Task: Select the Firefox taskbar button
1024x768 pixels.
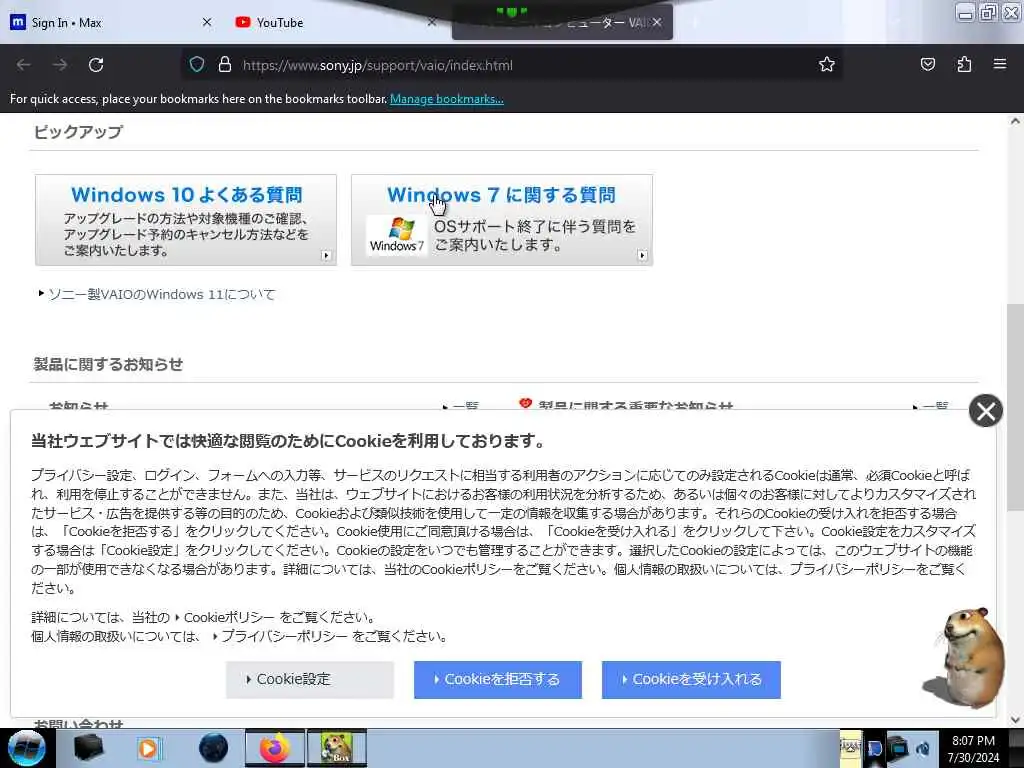Action: coord(275,748)
